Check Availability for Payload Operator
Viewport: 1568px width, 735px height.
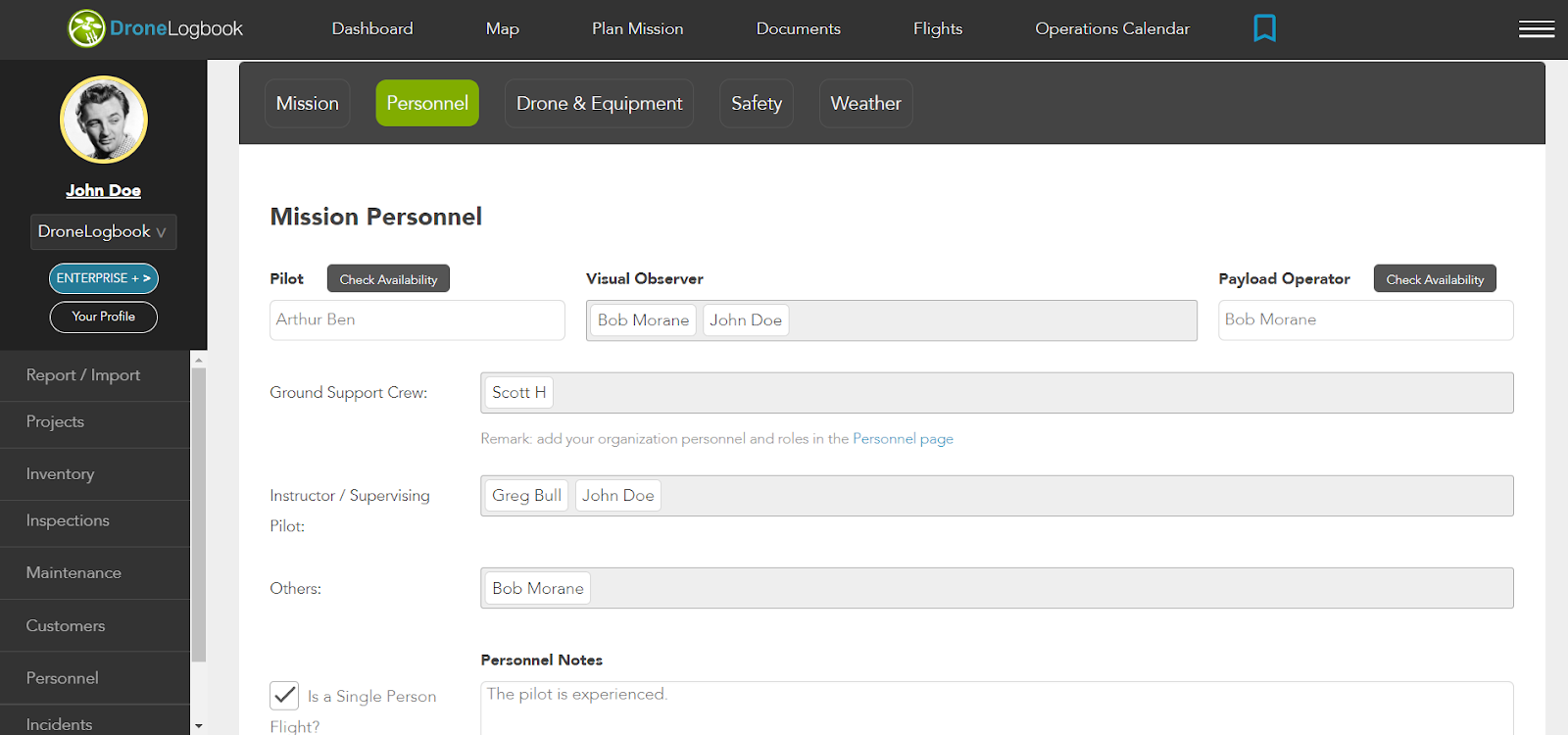(1435, 279)
